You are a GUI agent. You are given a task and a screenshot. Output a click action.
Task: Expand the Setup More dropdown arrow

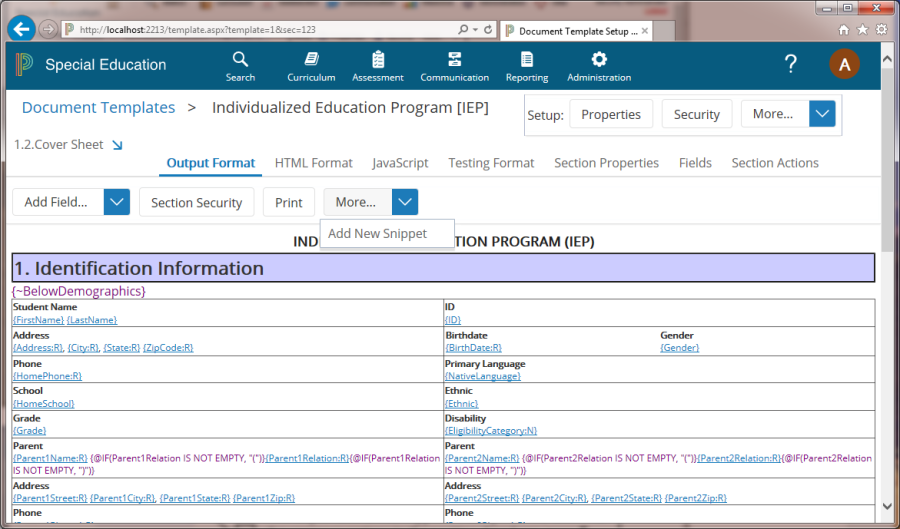click(822, 114)
